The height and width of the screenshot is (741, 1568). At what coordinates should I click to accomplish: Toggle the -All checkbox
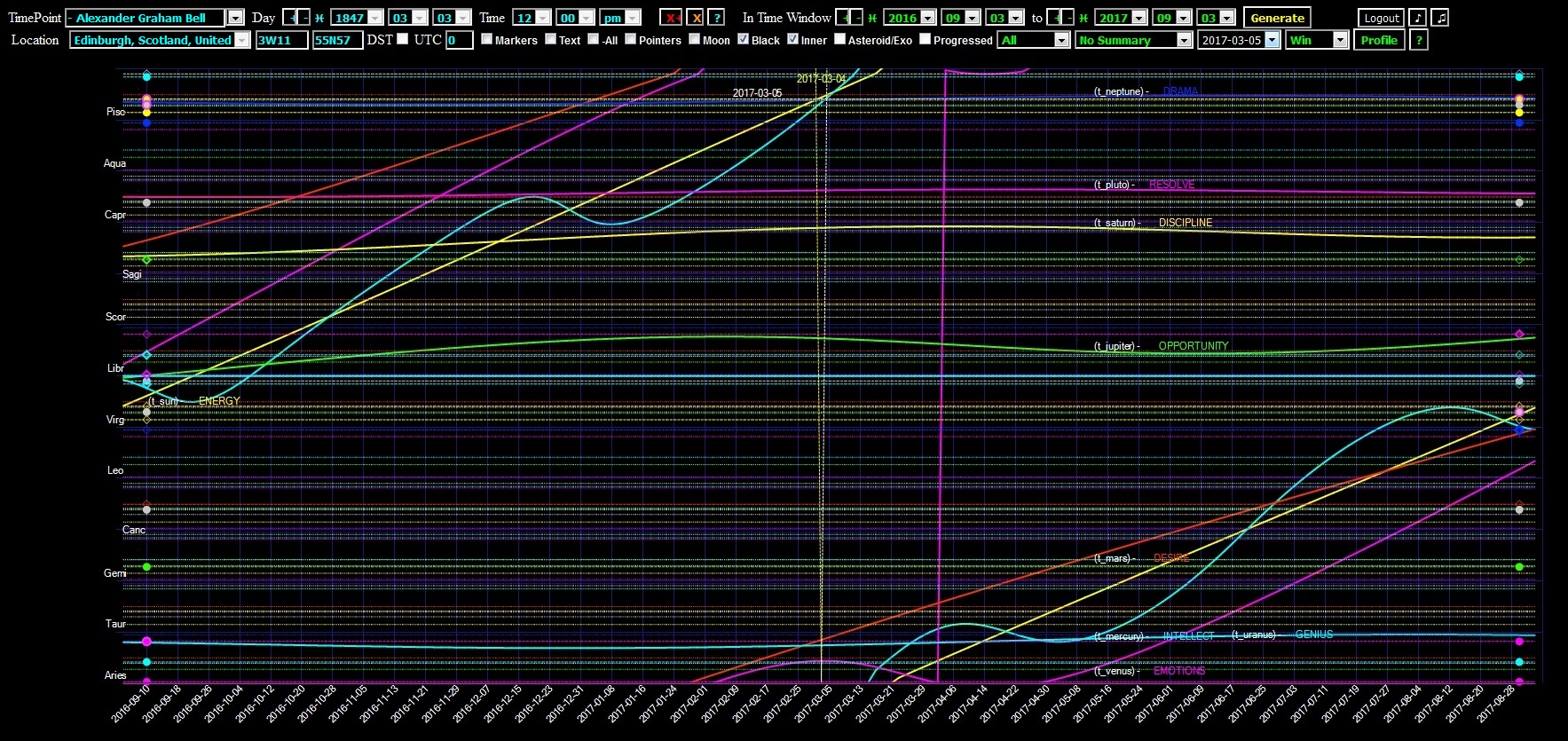coord(593,38)
